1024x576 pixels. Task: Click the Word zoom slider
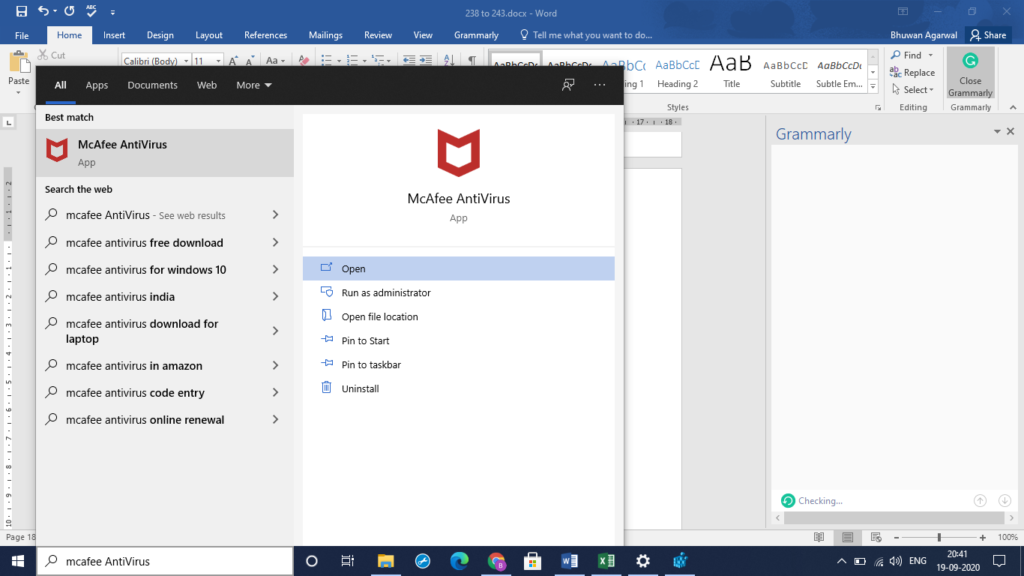pyautogui.click(x=938, y=537)
